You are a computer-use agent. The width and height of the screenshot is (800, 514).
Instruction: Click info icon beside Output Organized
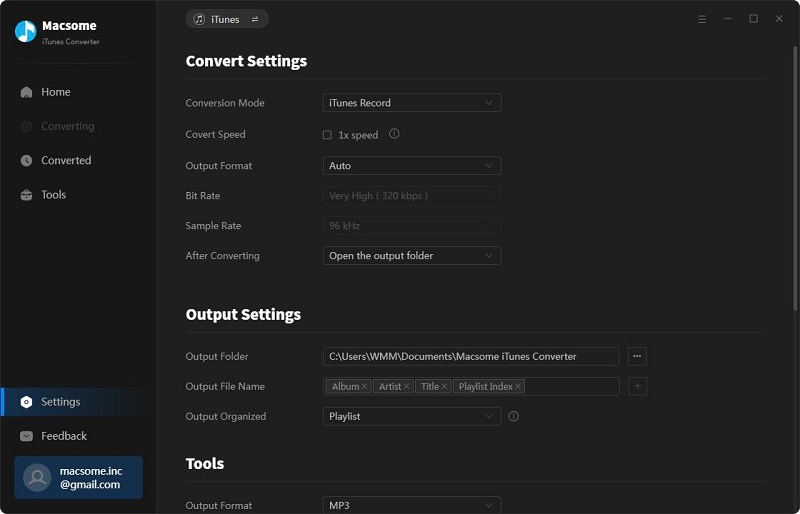pos(514,417)
